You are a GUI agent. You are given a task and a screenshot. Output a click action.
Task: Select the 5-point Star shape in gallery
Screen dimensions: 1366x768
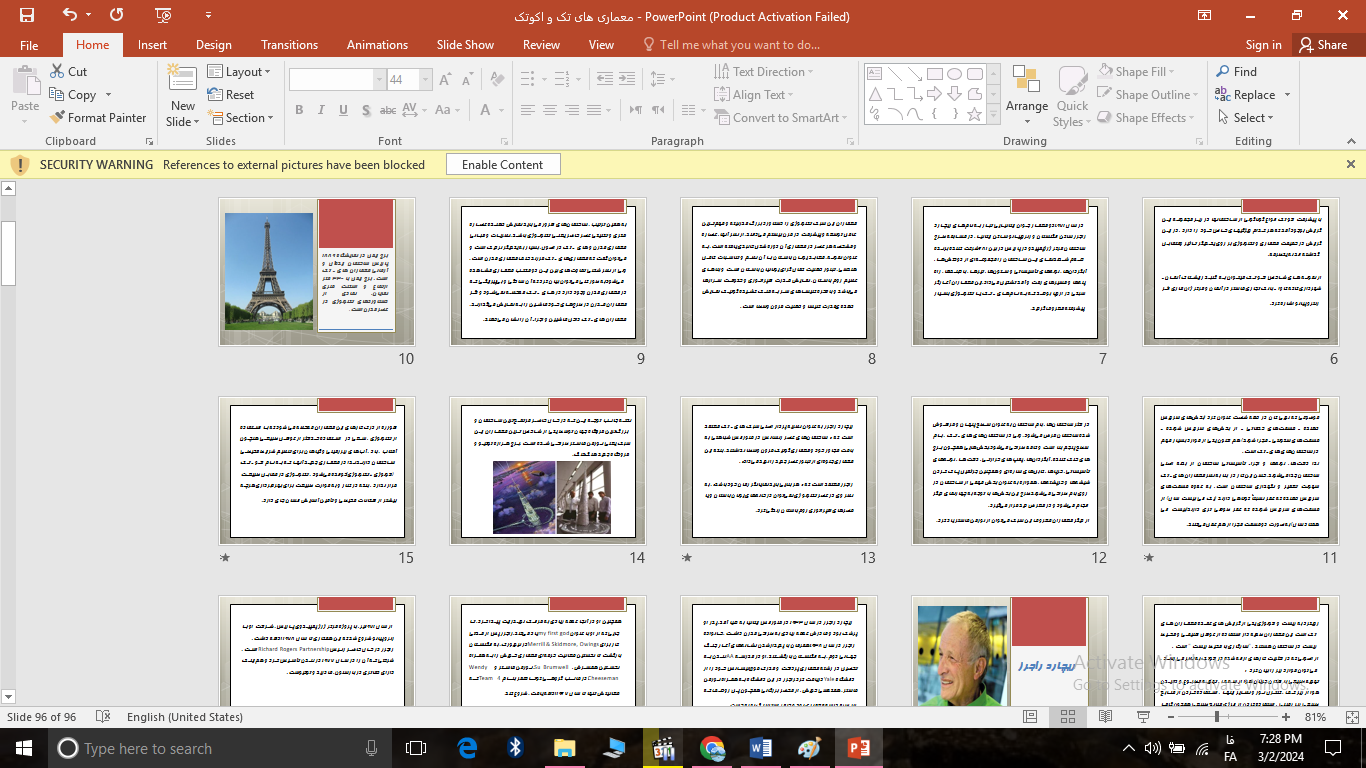tap(975, 114)
